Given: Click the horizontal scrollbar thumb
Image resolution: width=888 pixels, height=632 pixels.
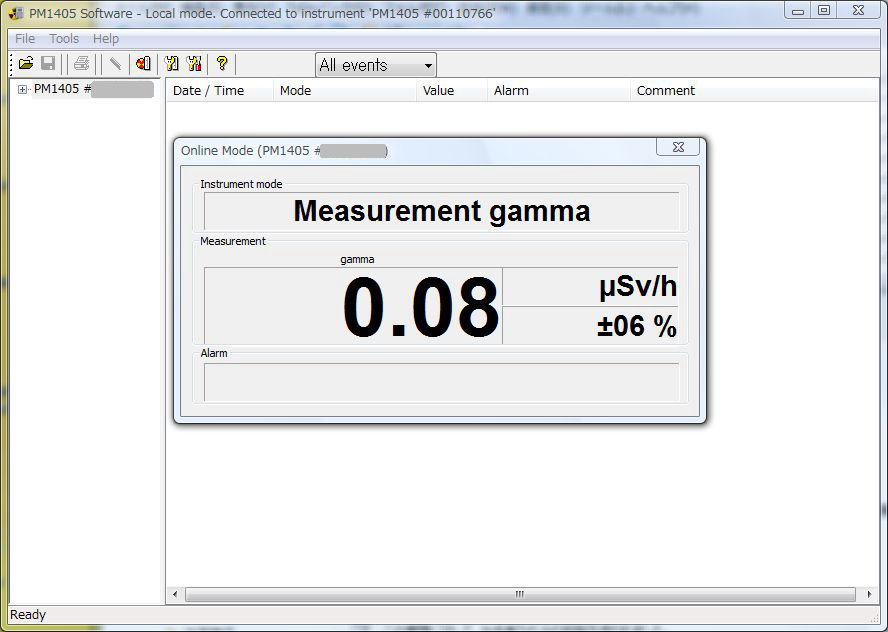Looking at the screenshot, I should click(x=520, y=594).
